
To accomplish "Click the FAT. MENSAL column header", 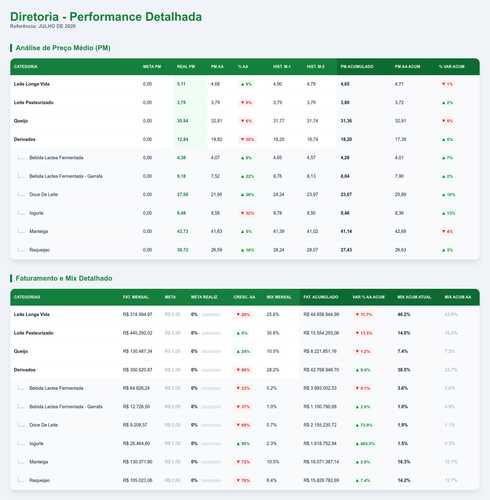I will point(136,297).
